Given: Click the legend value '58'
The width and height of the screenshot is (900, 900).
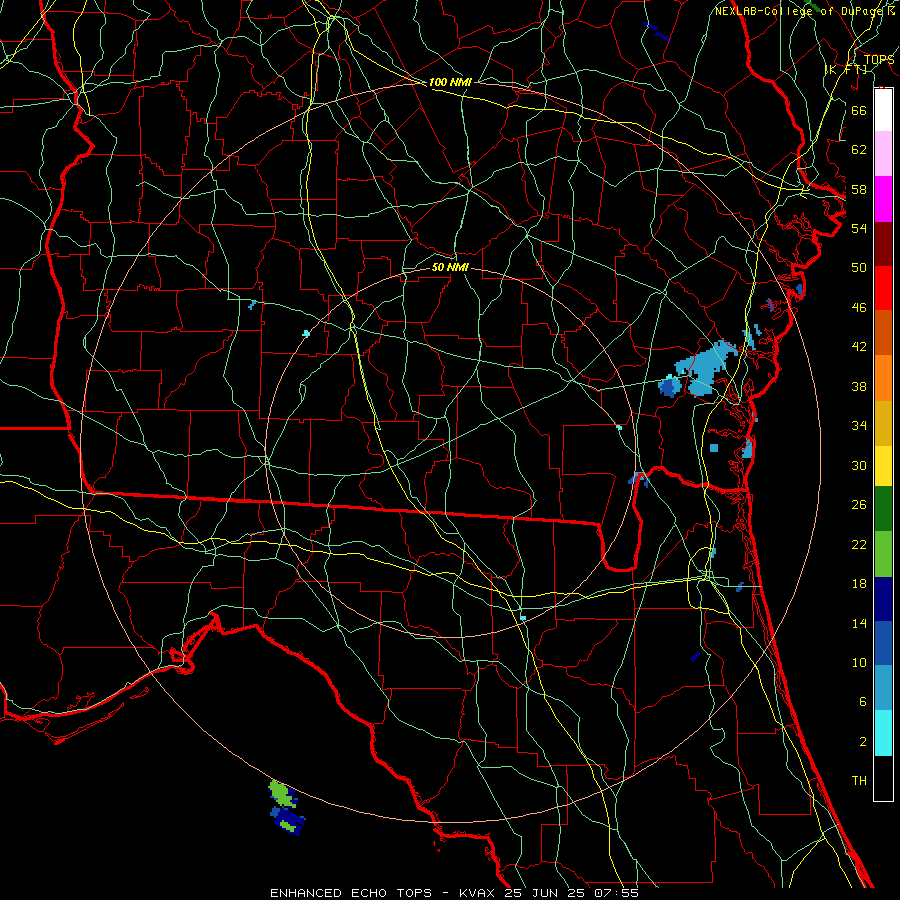Looking at the screenshot, I should coord(859,189).
